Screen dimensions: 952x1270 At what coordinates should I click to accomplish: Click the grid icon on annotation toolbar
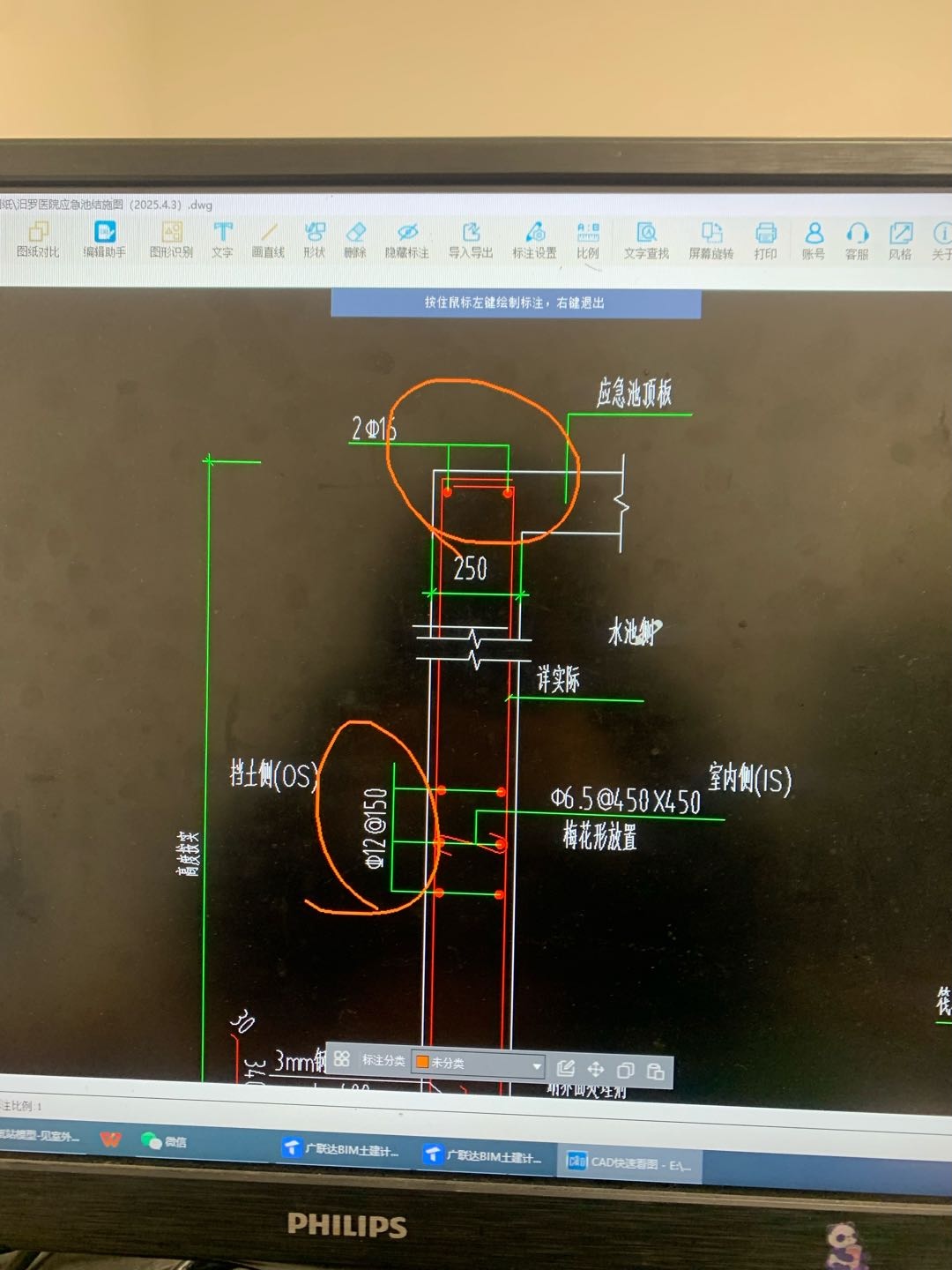[342, 1058]
